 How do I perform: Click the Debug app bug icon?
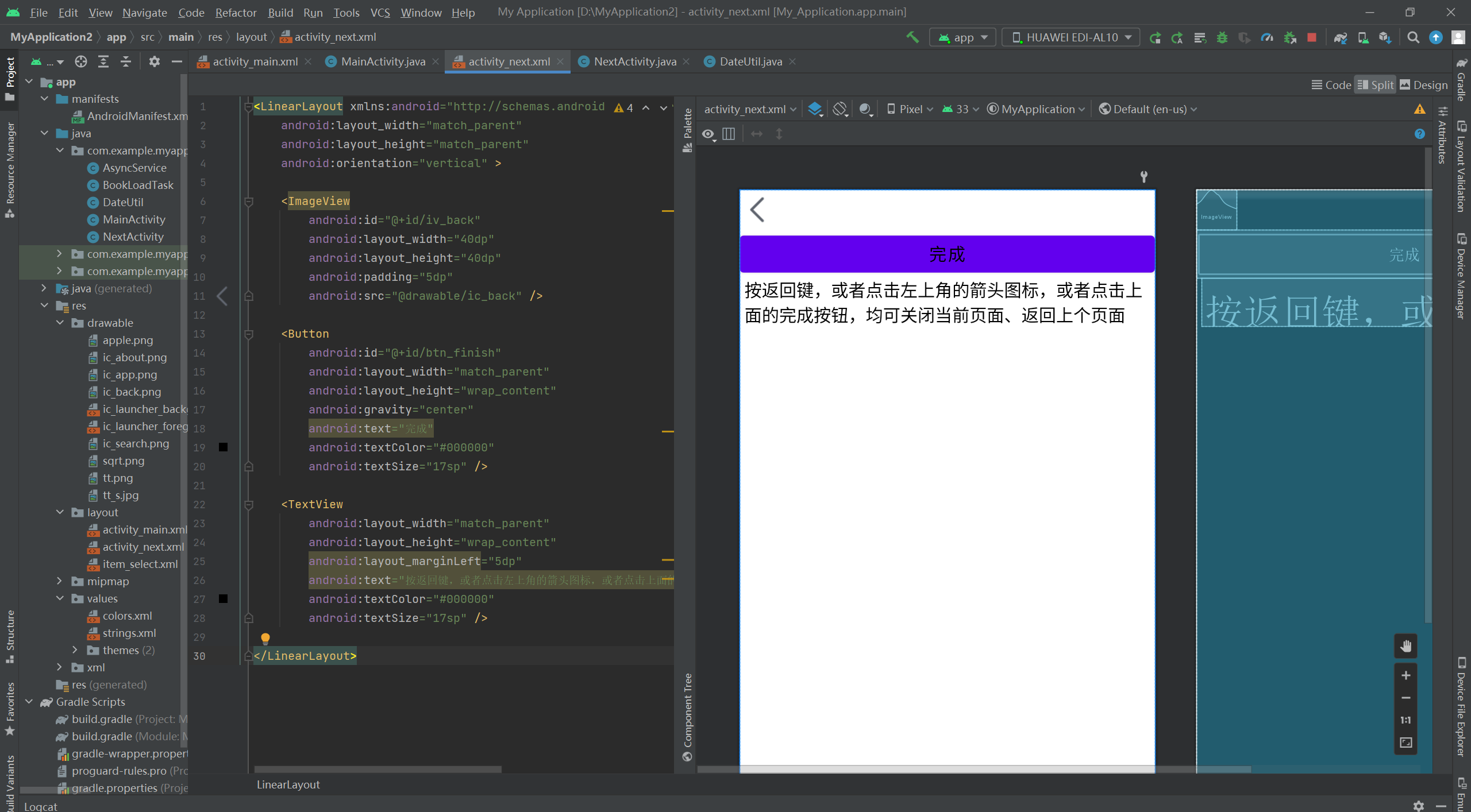1222,37
